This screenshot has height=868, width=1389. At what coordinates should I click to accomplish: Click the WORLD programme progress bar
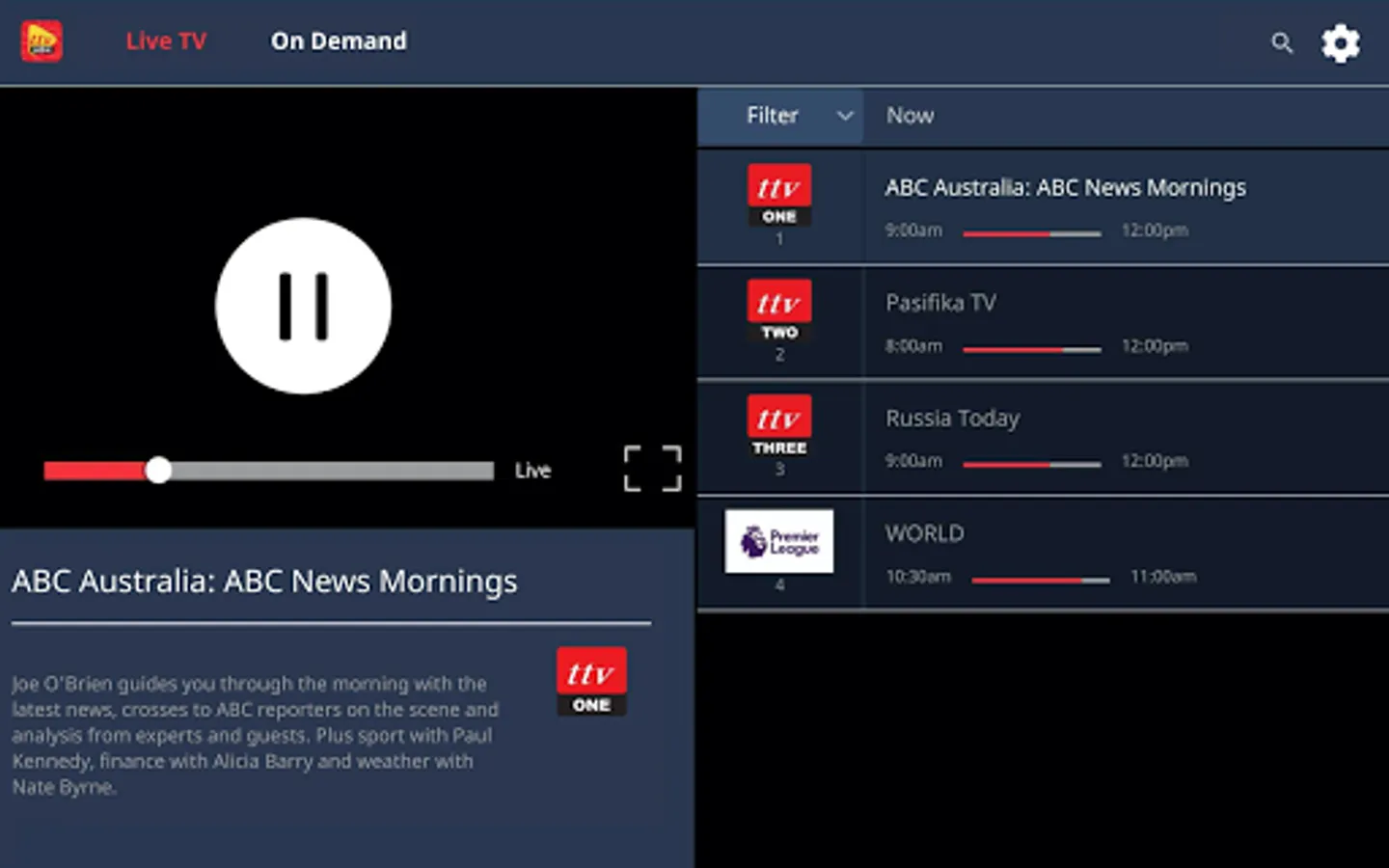coord(1041,580)
